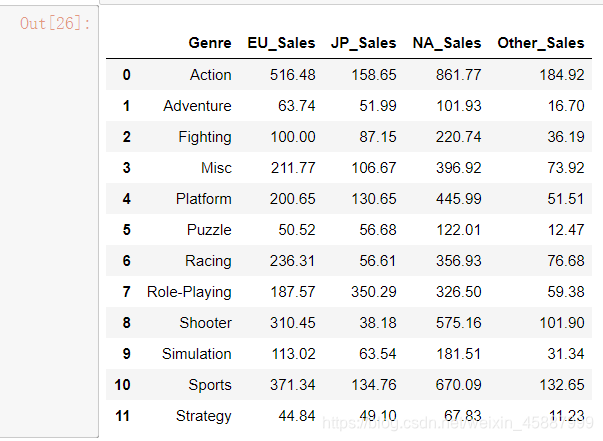Click the Action genre cell
603x441 pixels.
(209, 75)
